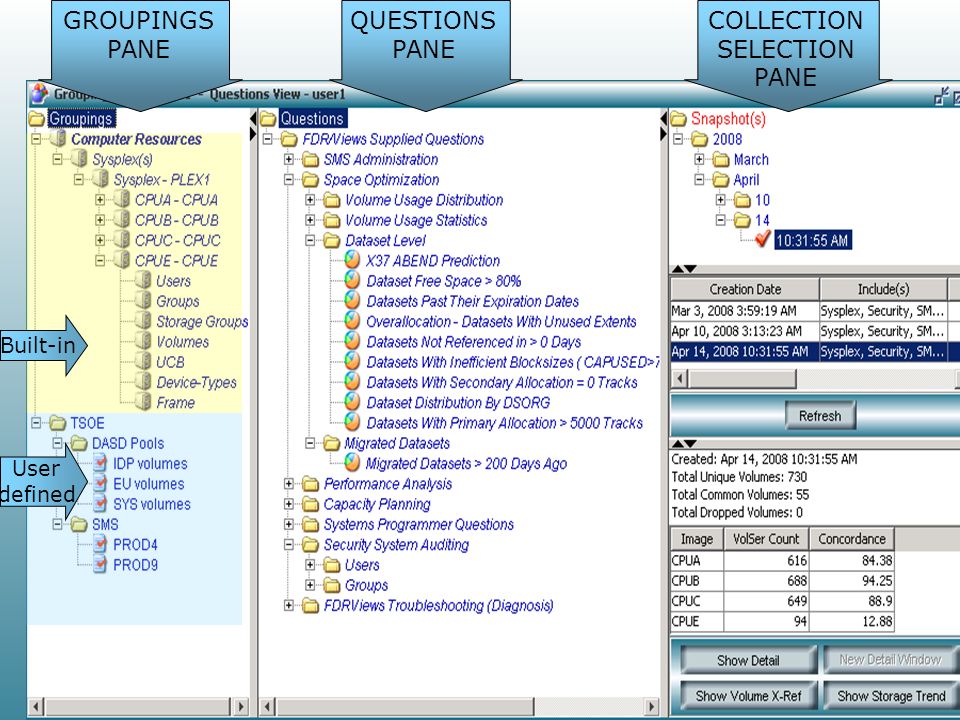Click the collapse arrows below the Refresh bar

[x=684, y=443]
